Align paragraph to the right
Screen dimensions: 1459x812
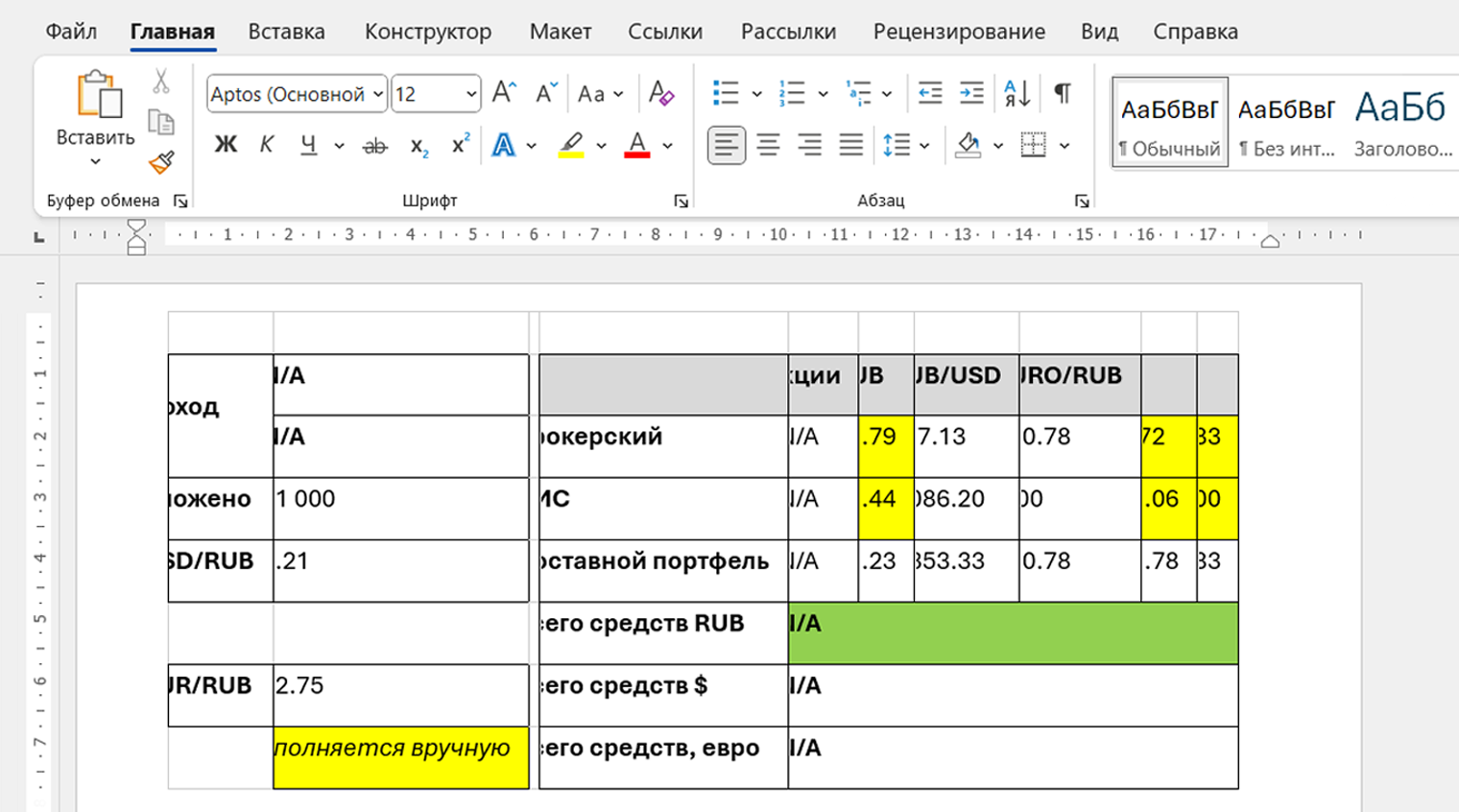810,146
